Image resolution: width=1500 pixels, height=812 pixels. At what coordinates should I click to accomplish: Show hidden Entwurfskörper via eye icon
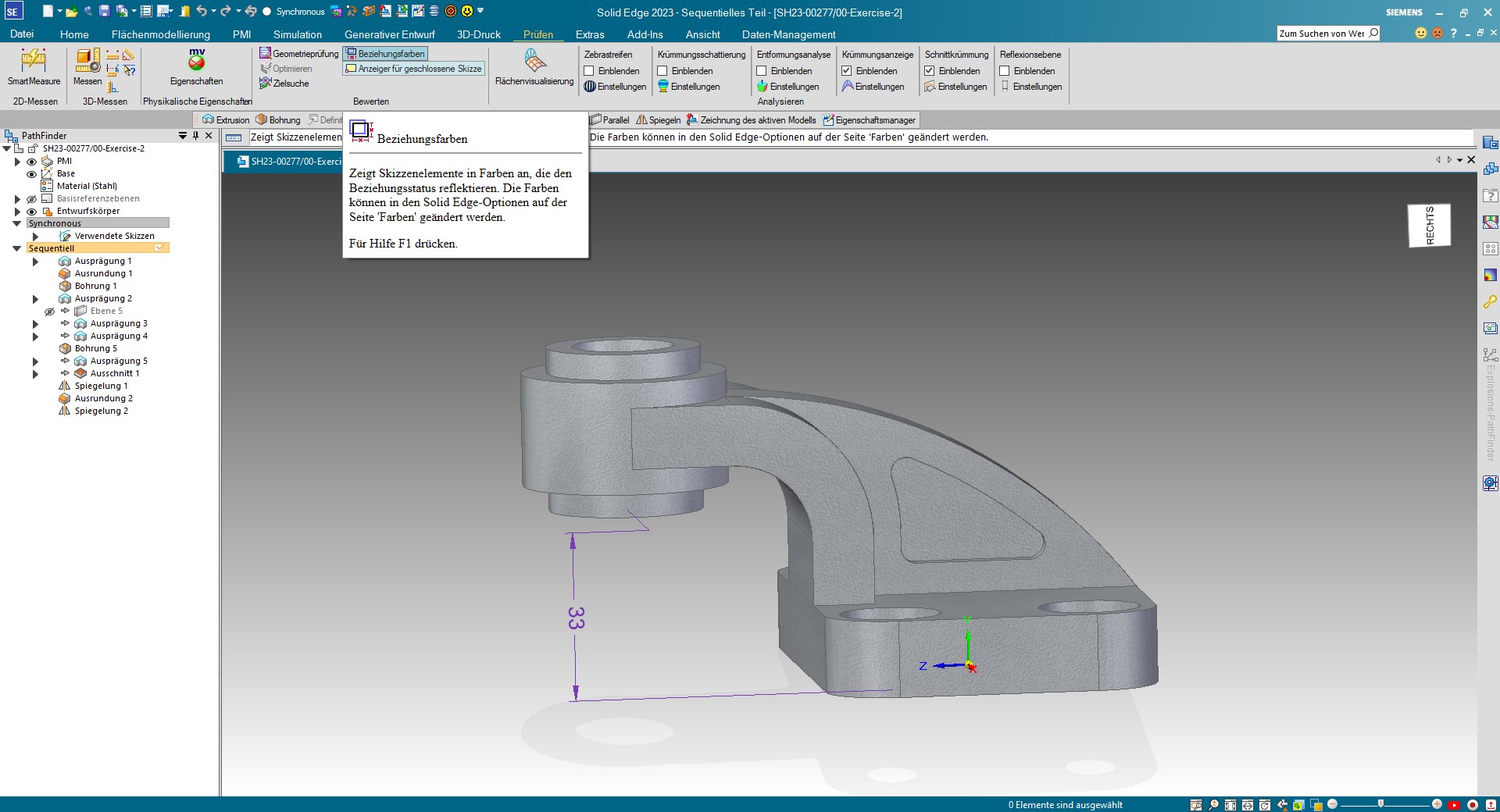click(x=32, y=212)
